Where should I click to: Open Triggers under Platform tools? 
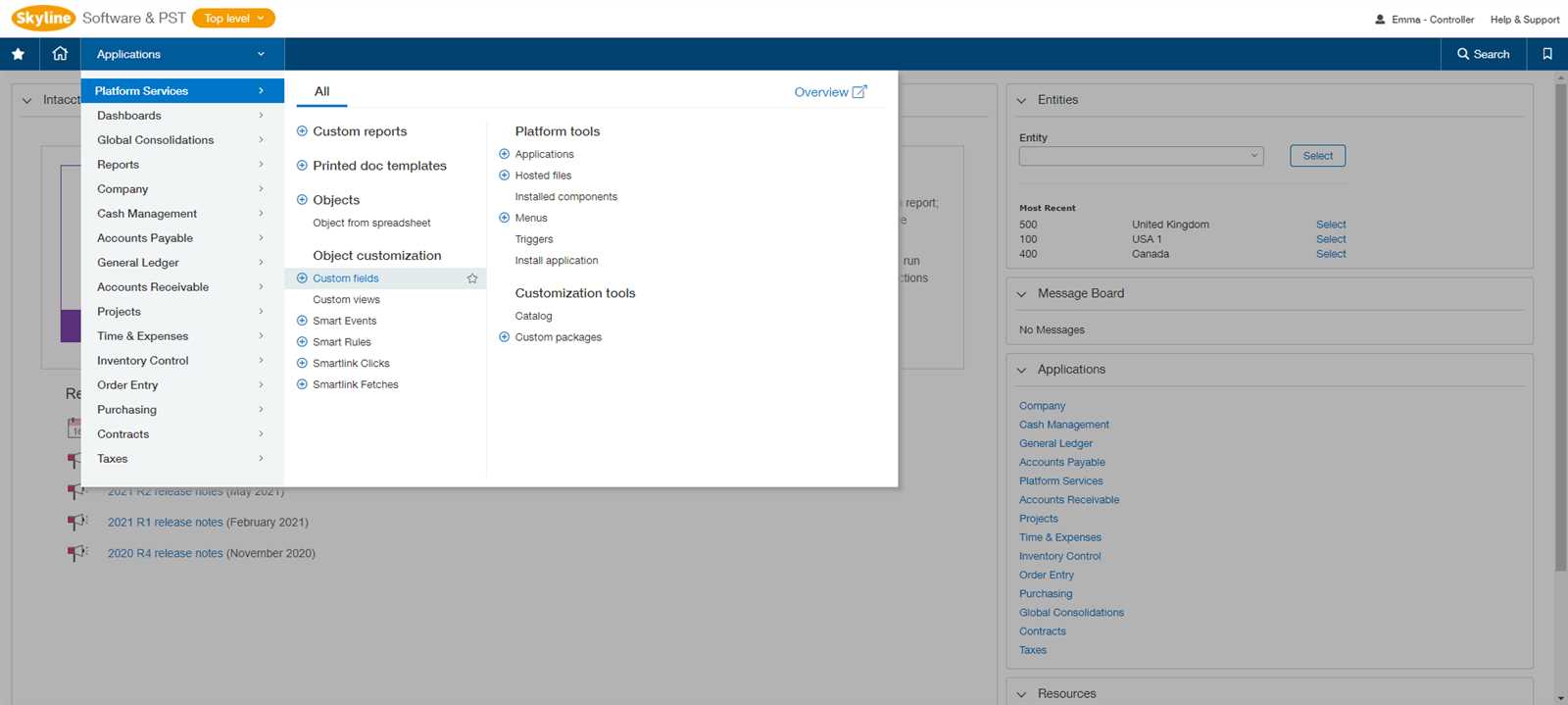[534, 239]
